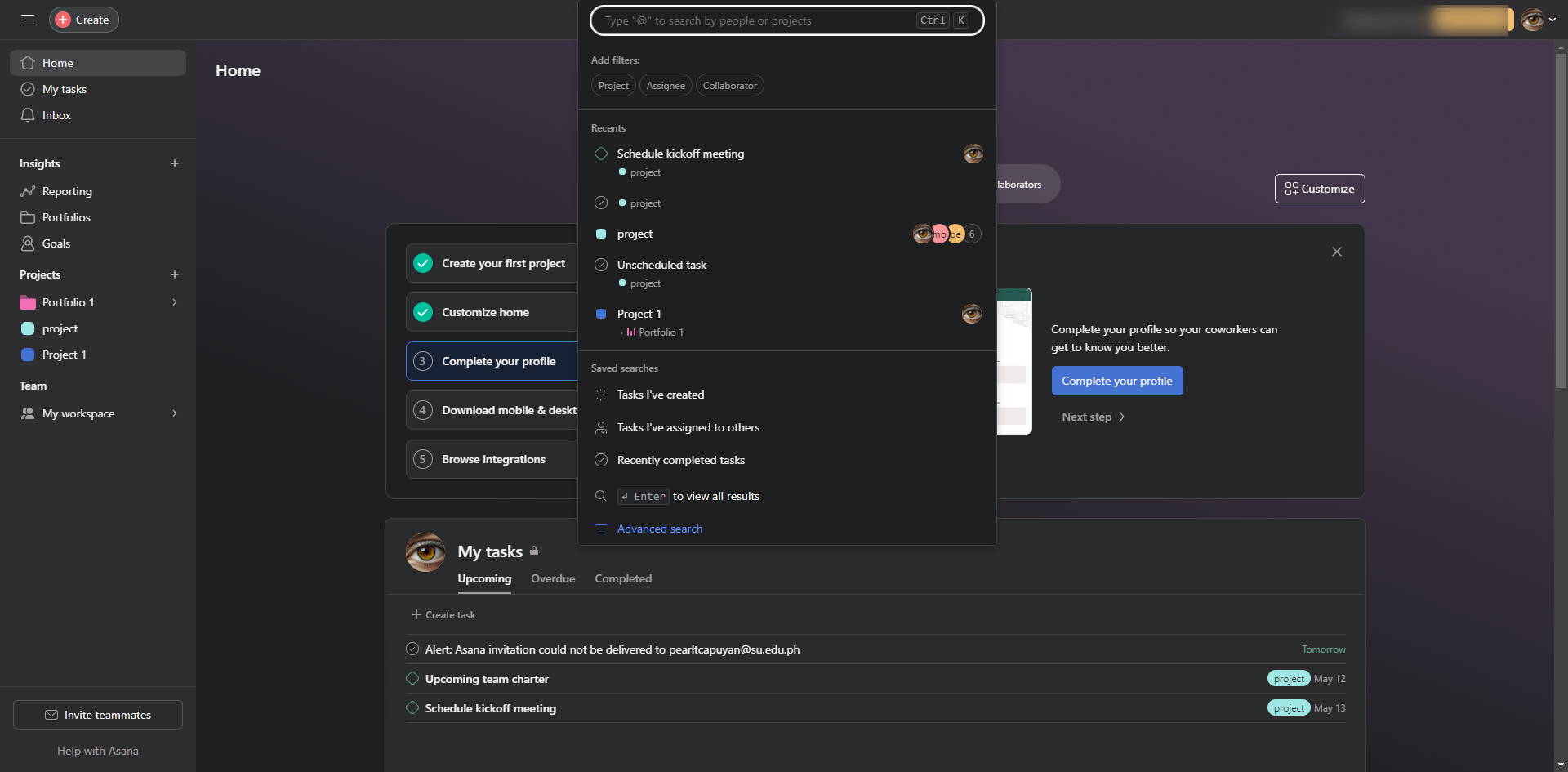Open the untitled recent task under 'project'
1568x772 pixels.
[x=787, y=203]
